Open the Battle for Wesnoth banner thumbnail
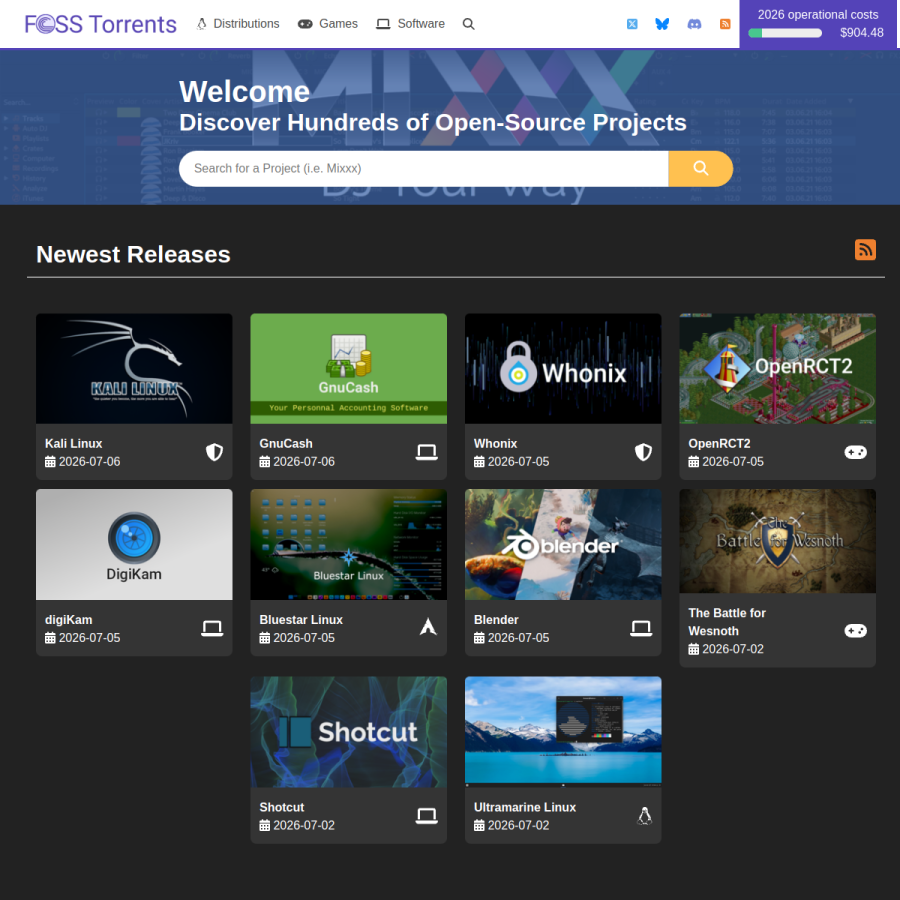Viewport: 900px width, 900px height. click(778, 541)
